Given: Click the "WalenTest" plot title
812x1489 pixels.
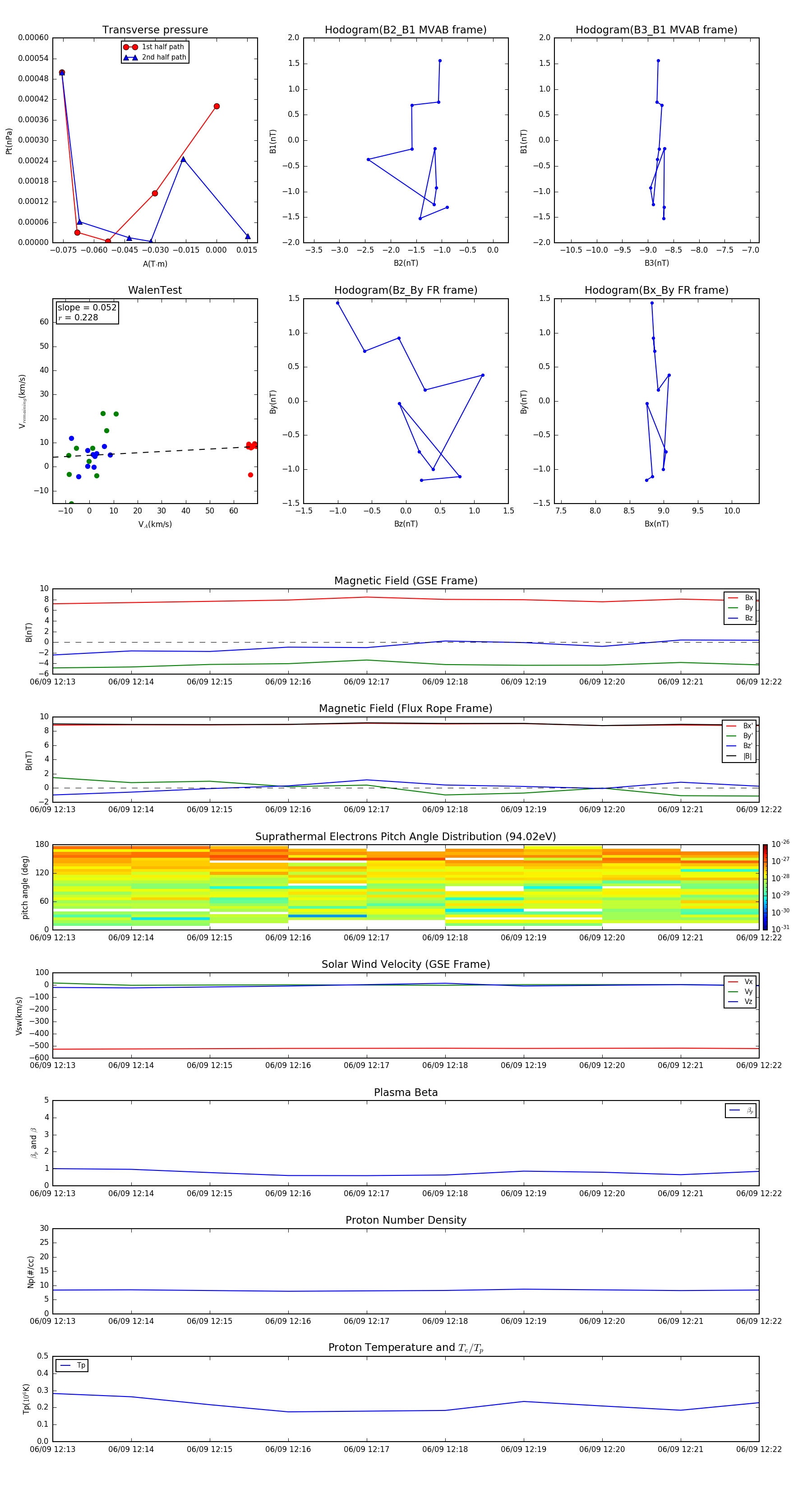Looking at the screenshot, I should (x=155, y=290).
